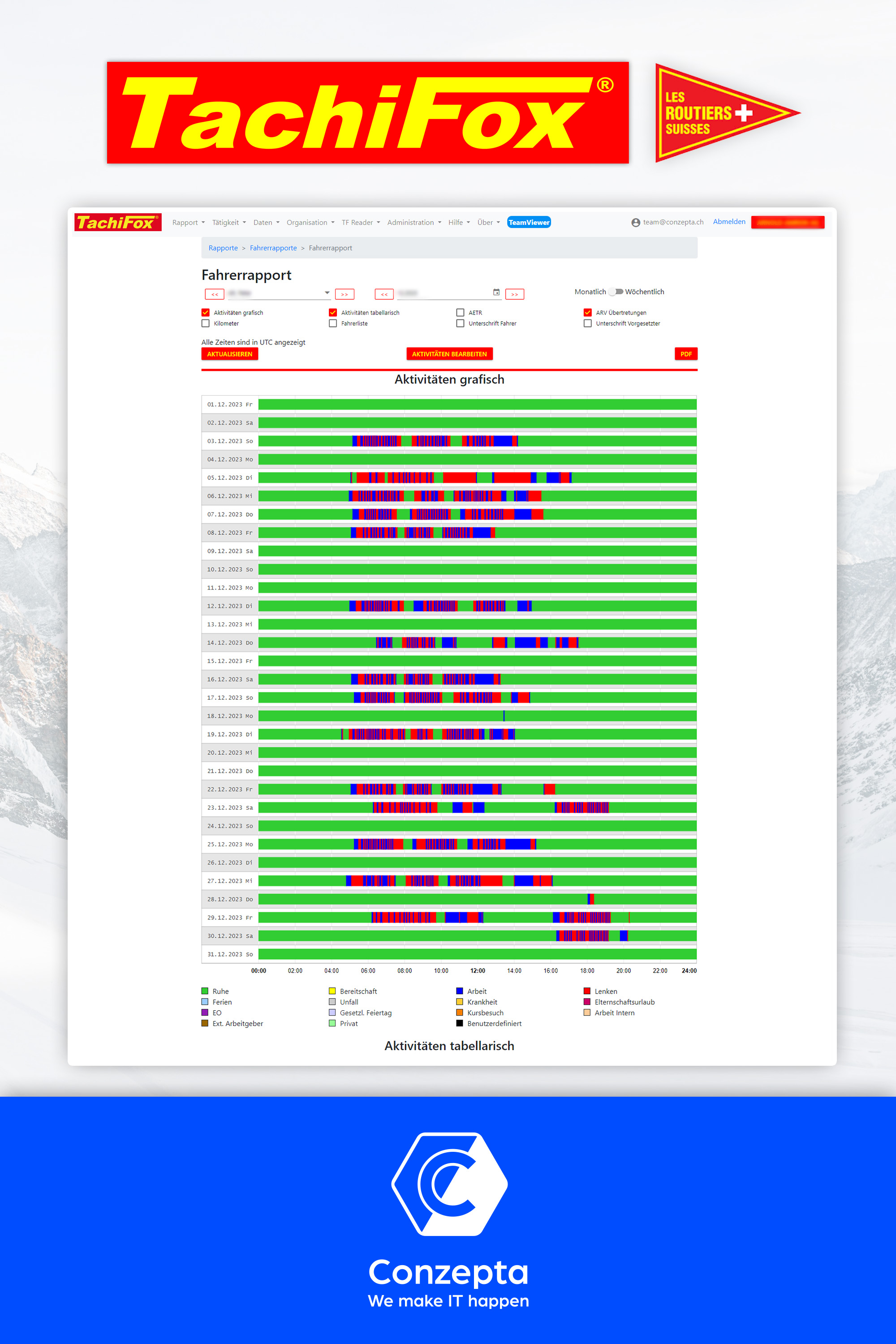Image resolution: width=896 pixels, height=1344 pixels.
Task: Go to previous month with second << button
Action: click(384, 294)
